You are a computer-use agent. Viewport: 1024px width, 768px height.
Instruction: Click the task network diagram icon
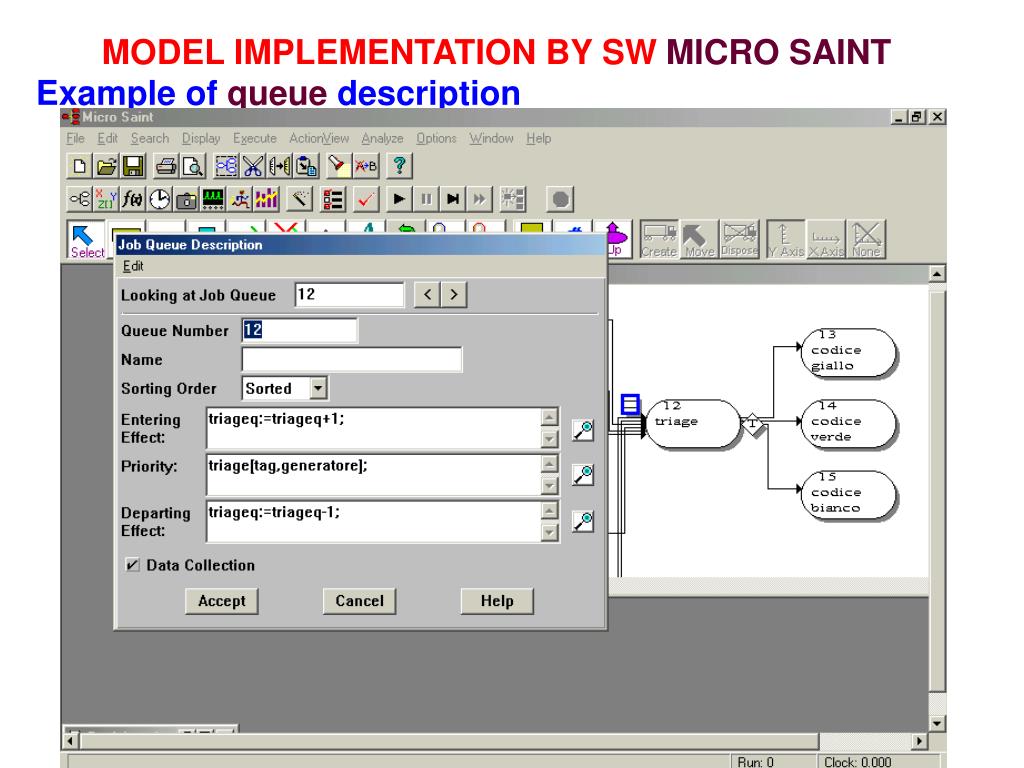(x=80, y=199)
